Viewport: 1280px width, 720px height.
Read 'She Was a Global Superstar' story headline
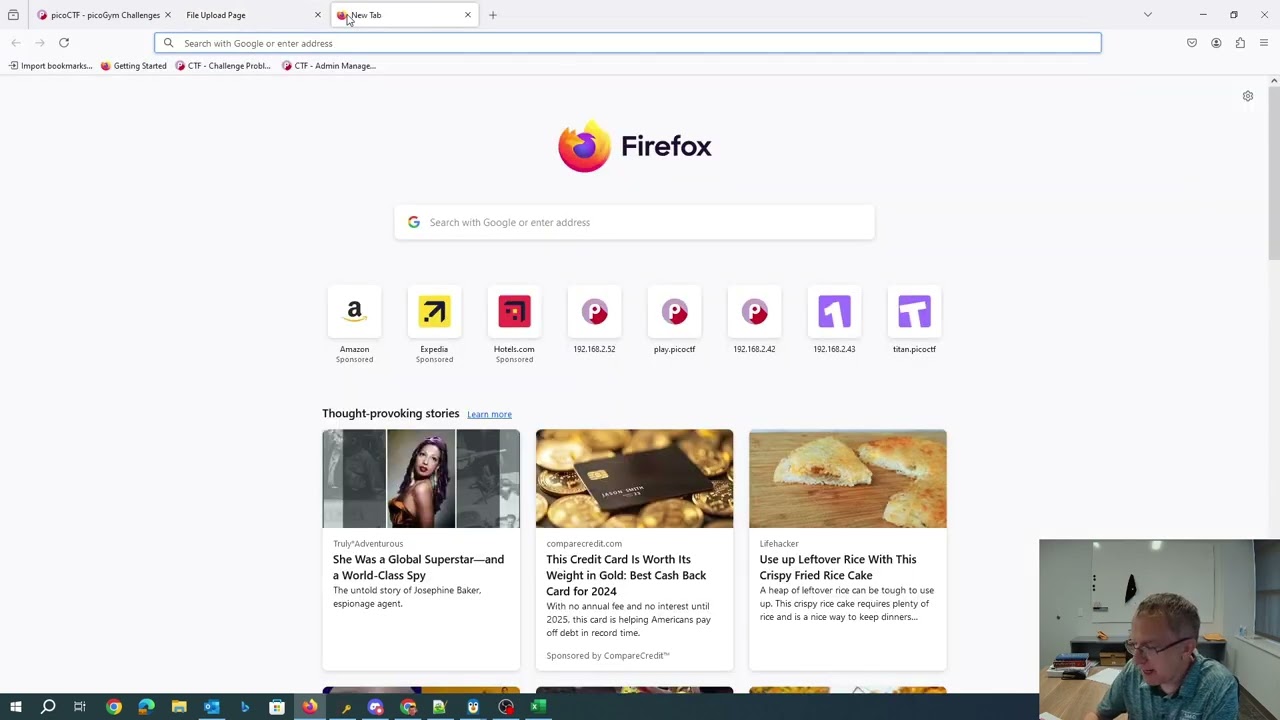[418, 567]
